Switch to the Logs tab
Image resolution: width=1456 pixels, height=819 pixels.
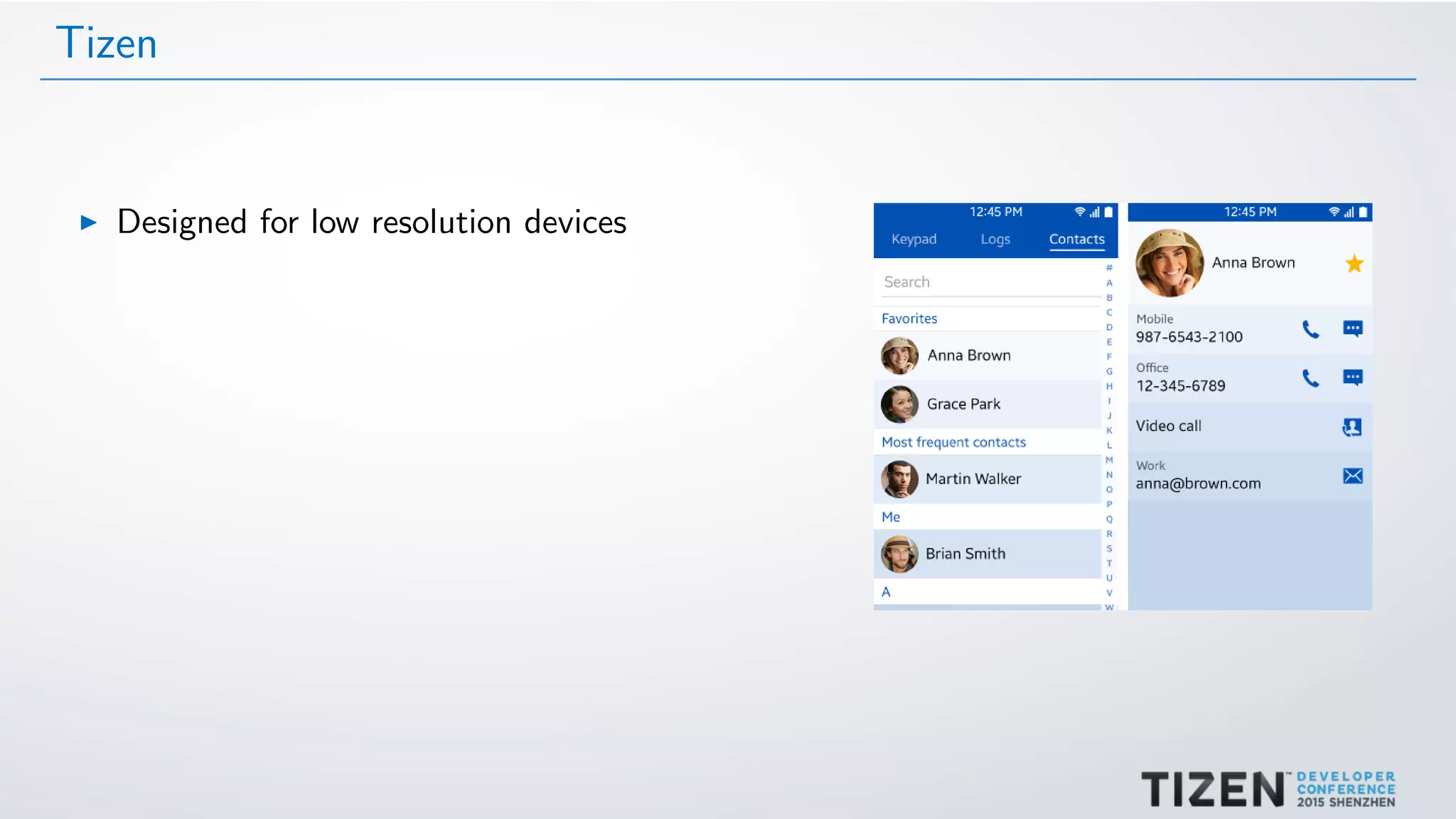coord(995,240)
